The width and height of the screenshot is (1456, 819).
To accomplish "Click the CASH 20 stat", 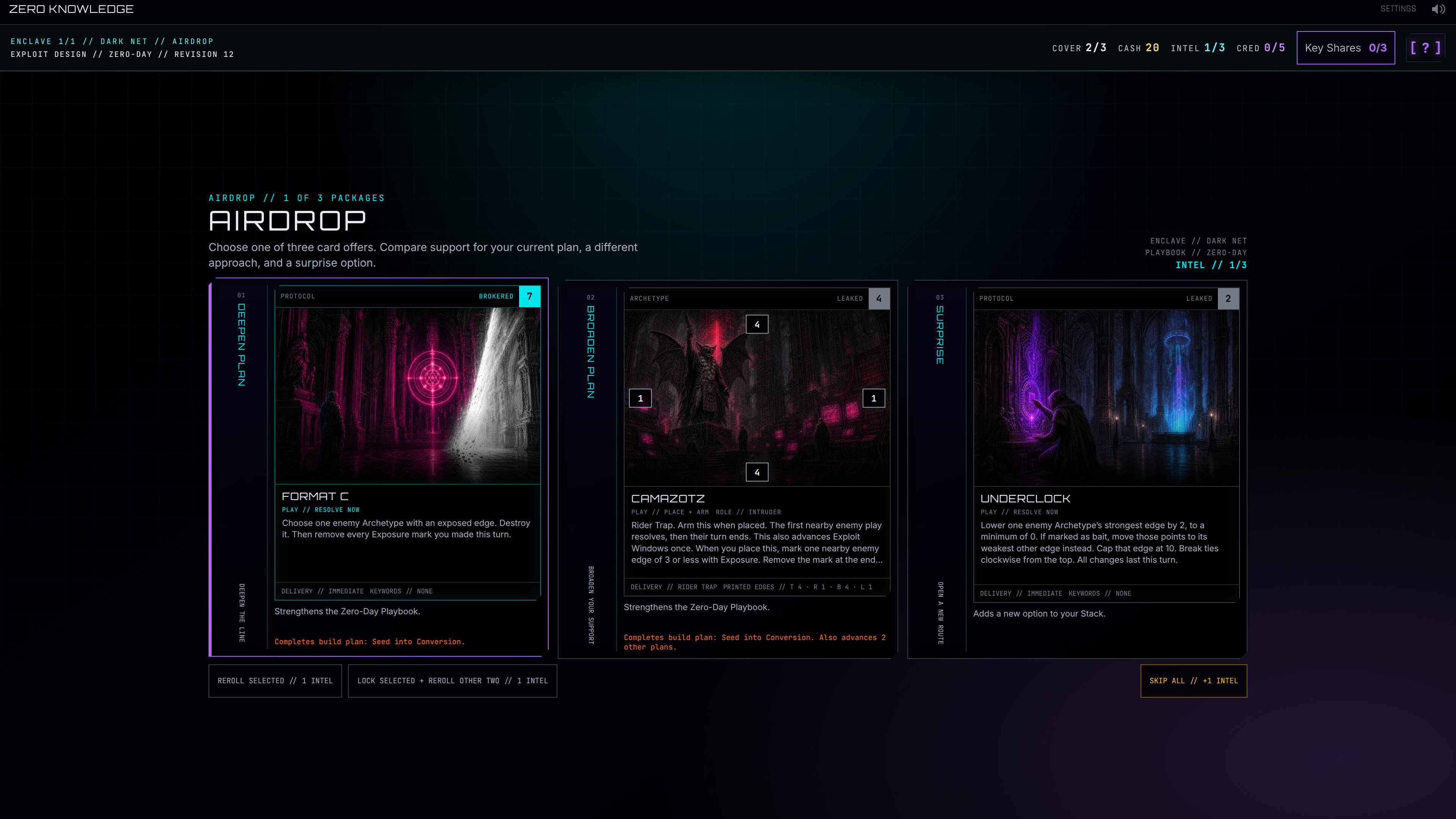I will 1138,48.
